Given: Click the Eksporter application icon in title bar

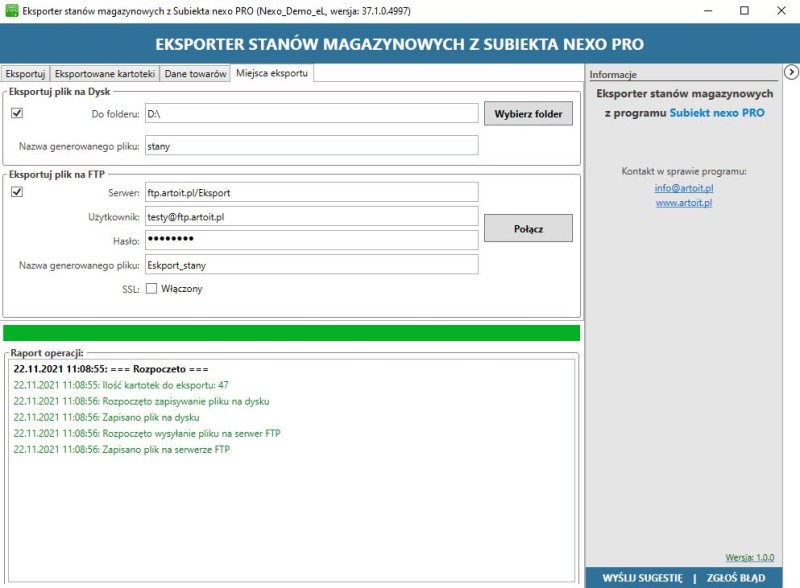Looking at the screenshot, I should 14,12.
